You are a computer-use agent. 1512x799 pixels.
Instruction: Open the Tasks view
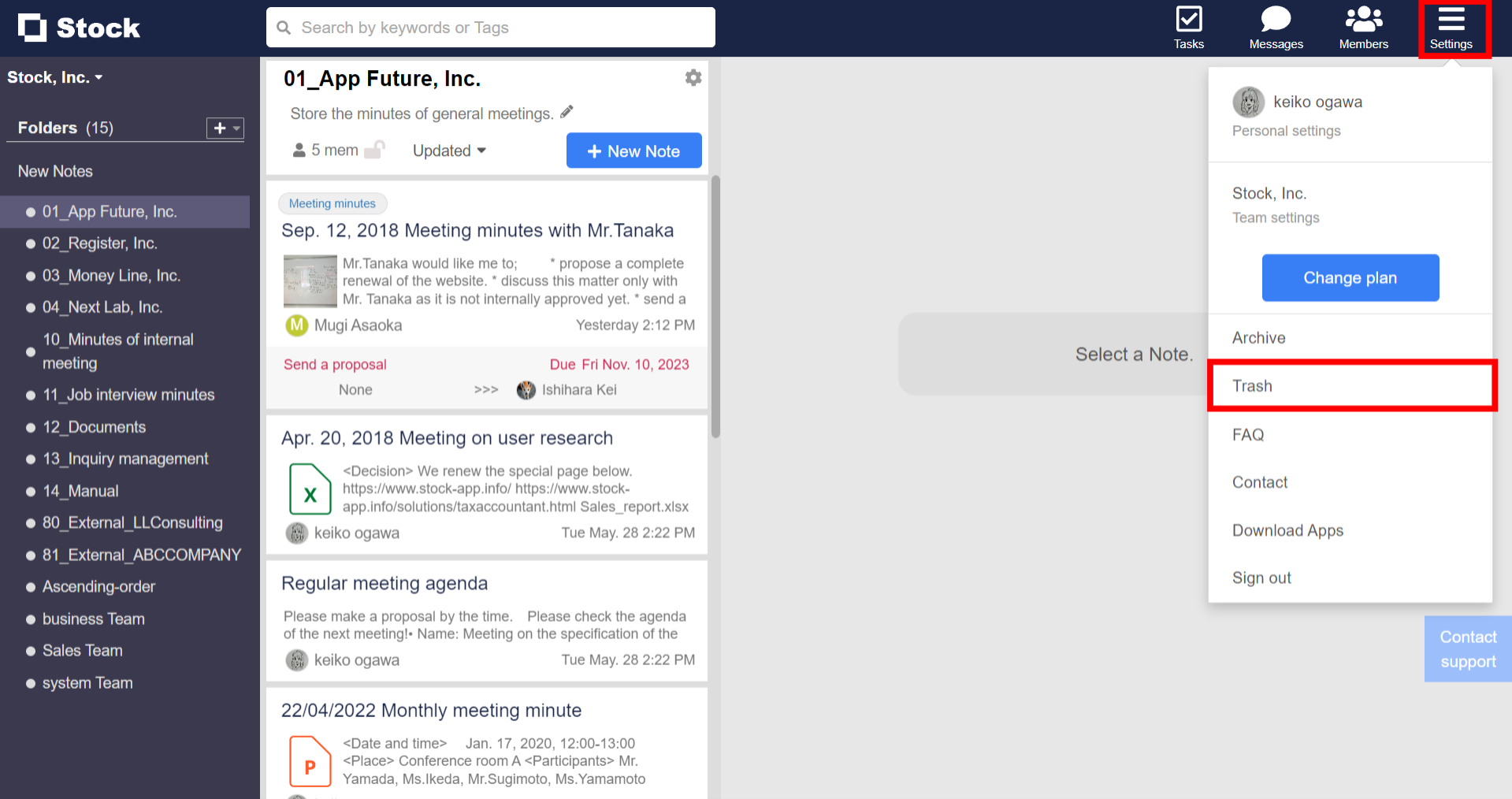pyautogui.click(x=1188, y=27)
